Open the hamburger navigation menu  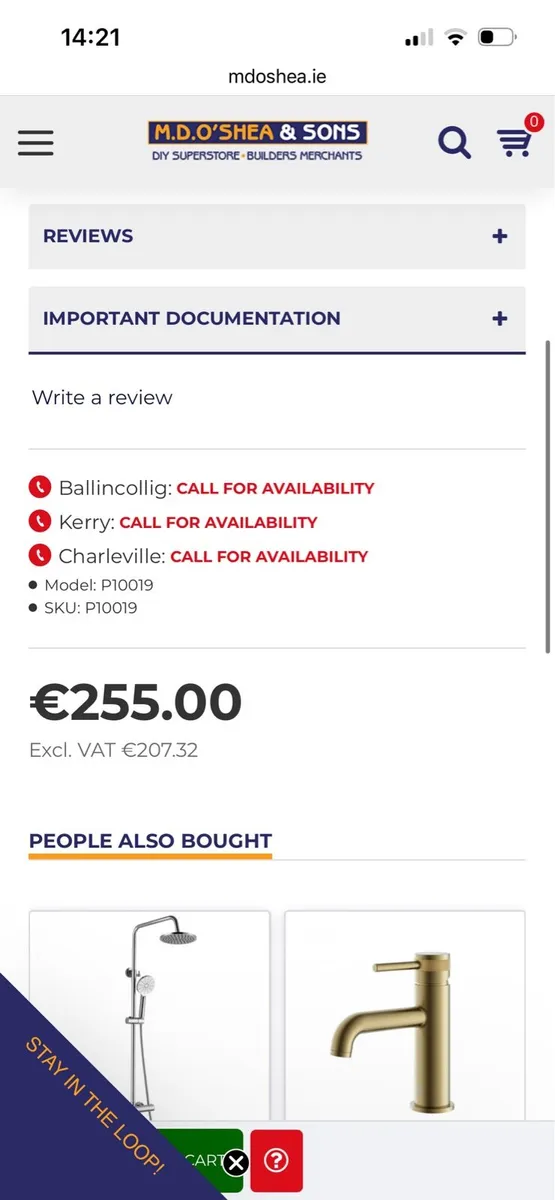click(35, 143)
